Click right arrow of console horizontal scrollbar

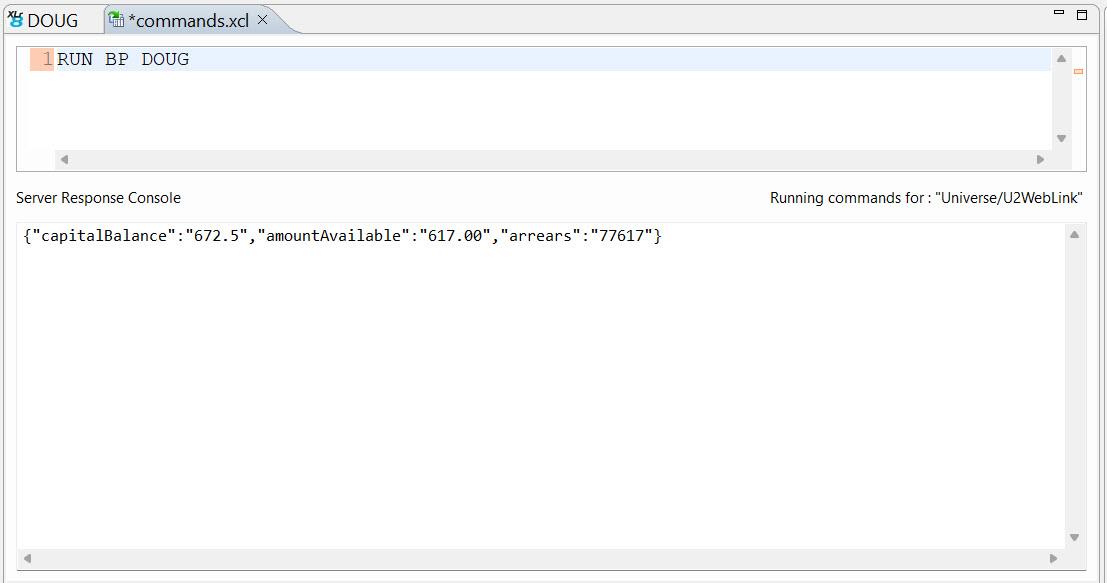click(1053, 558)
